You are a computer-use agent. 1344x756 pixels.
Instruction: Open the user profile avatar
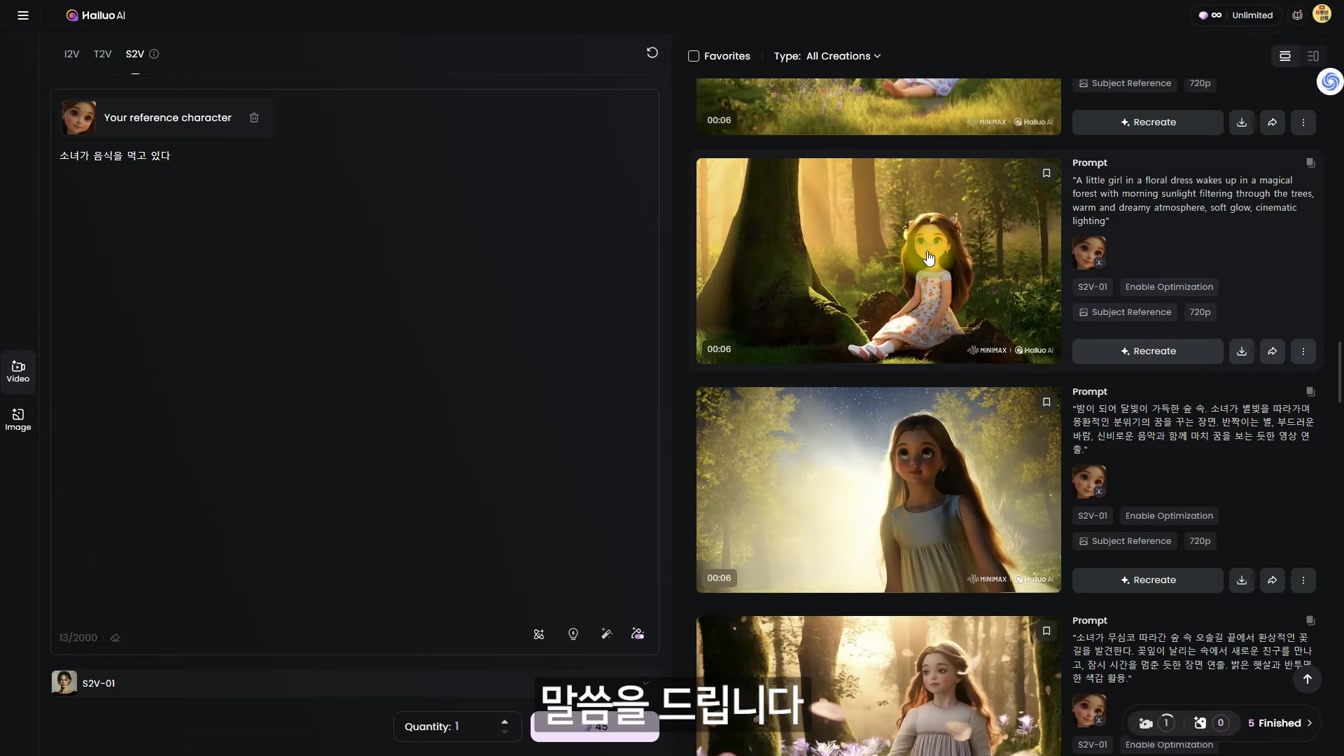(1322, 14)
